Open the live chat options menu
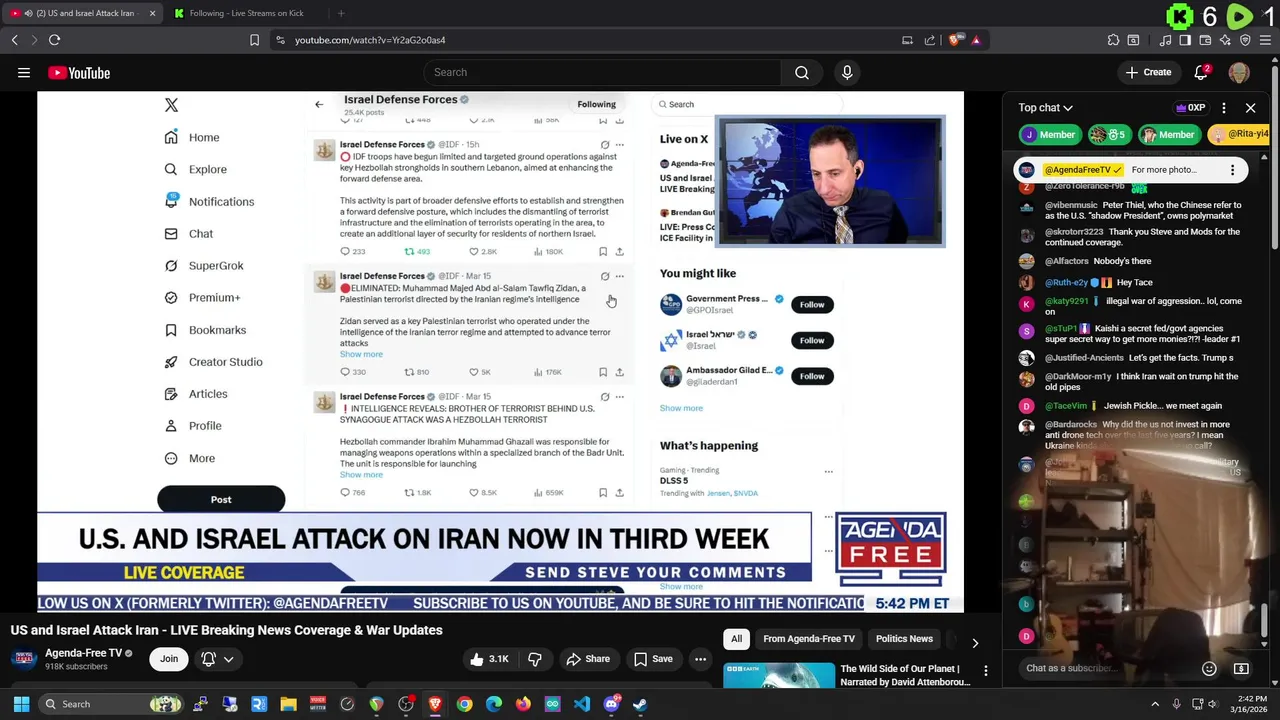The width and height of the screenshot is (1280, 720). coord(1224,108)
